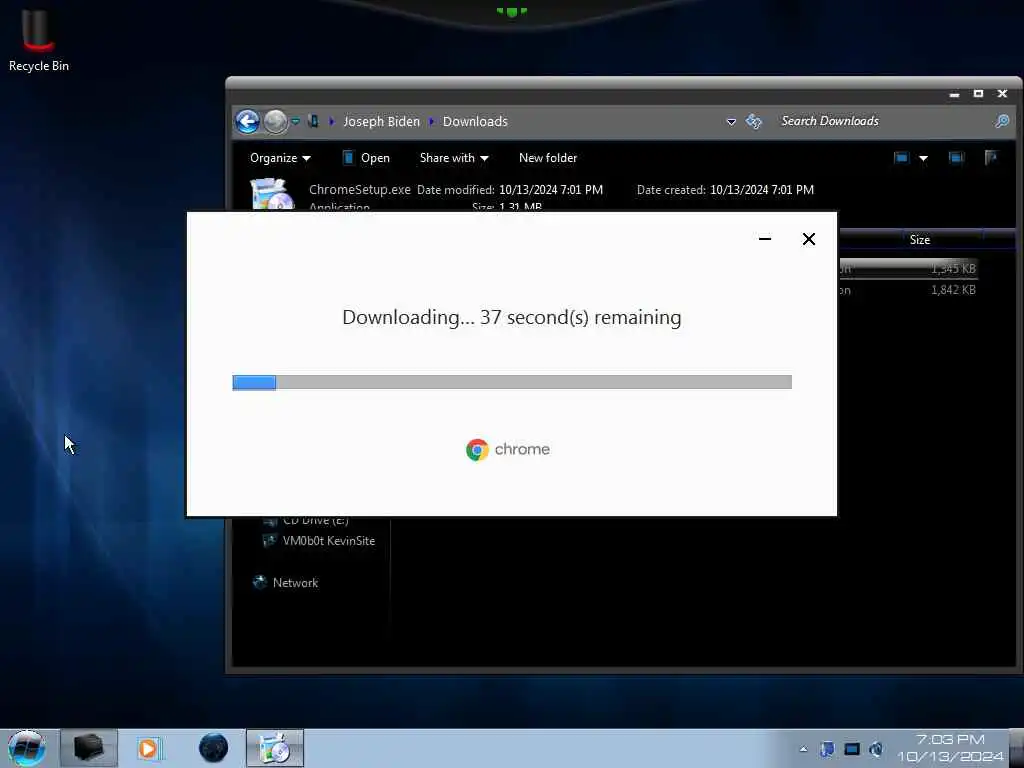Click the refresh icon in address bar
Viewport: 1024px width, 768px height.
pyautogui.click(x=754, y=121)
